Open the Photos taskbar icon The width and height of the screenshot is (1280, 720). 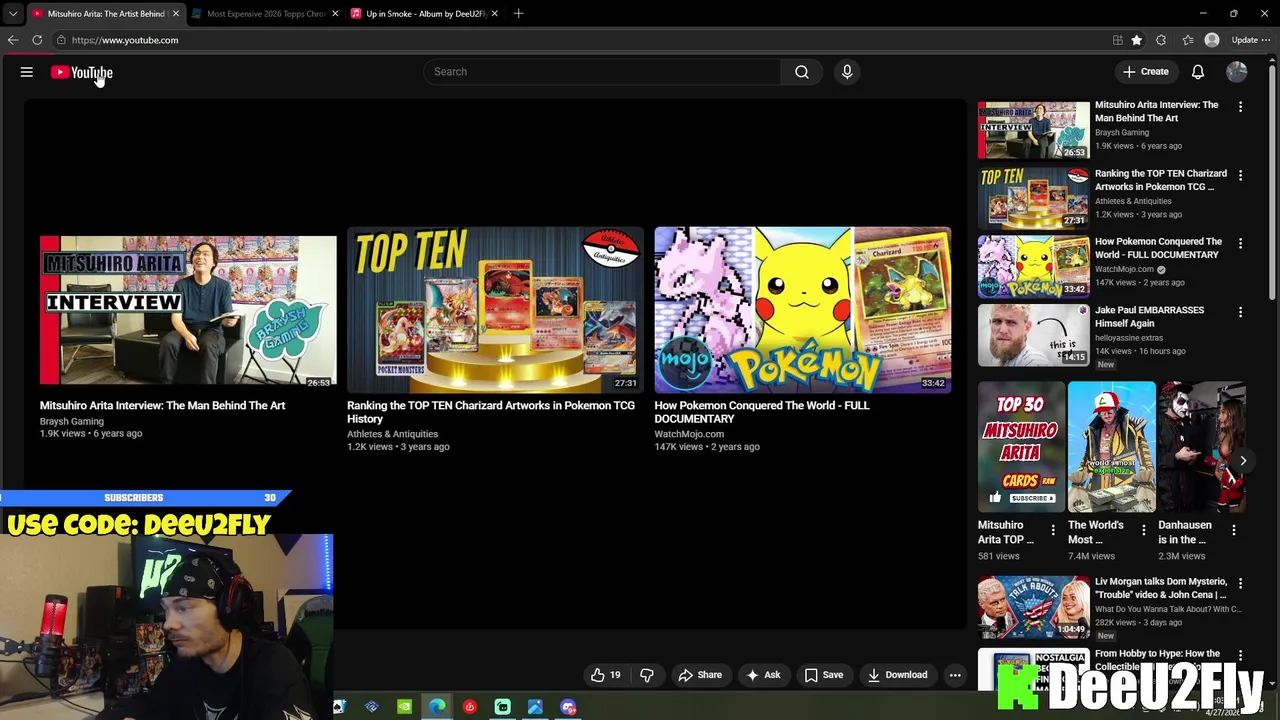[x=535, y=707]
